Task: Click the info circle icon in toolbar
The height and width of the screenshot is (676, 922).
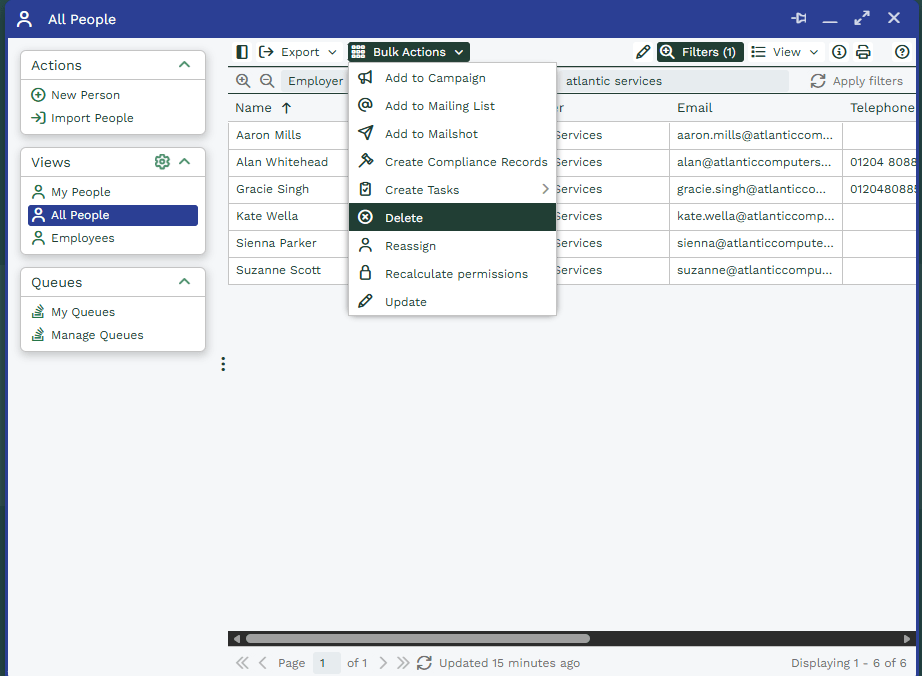Action: pyautogui.click(x=839, y=52)
